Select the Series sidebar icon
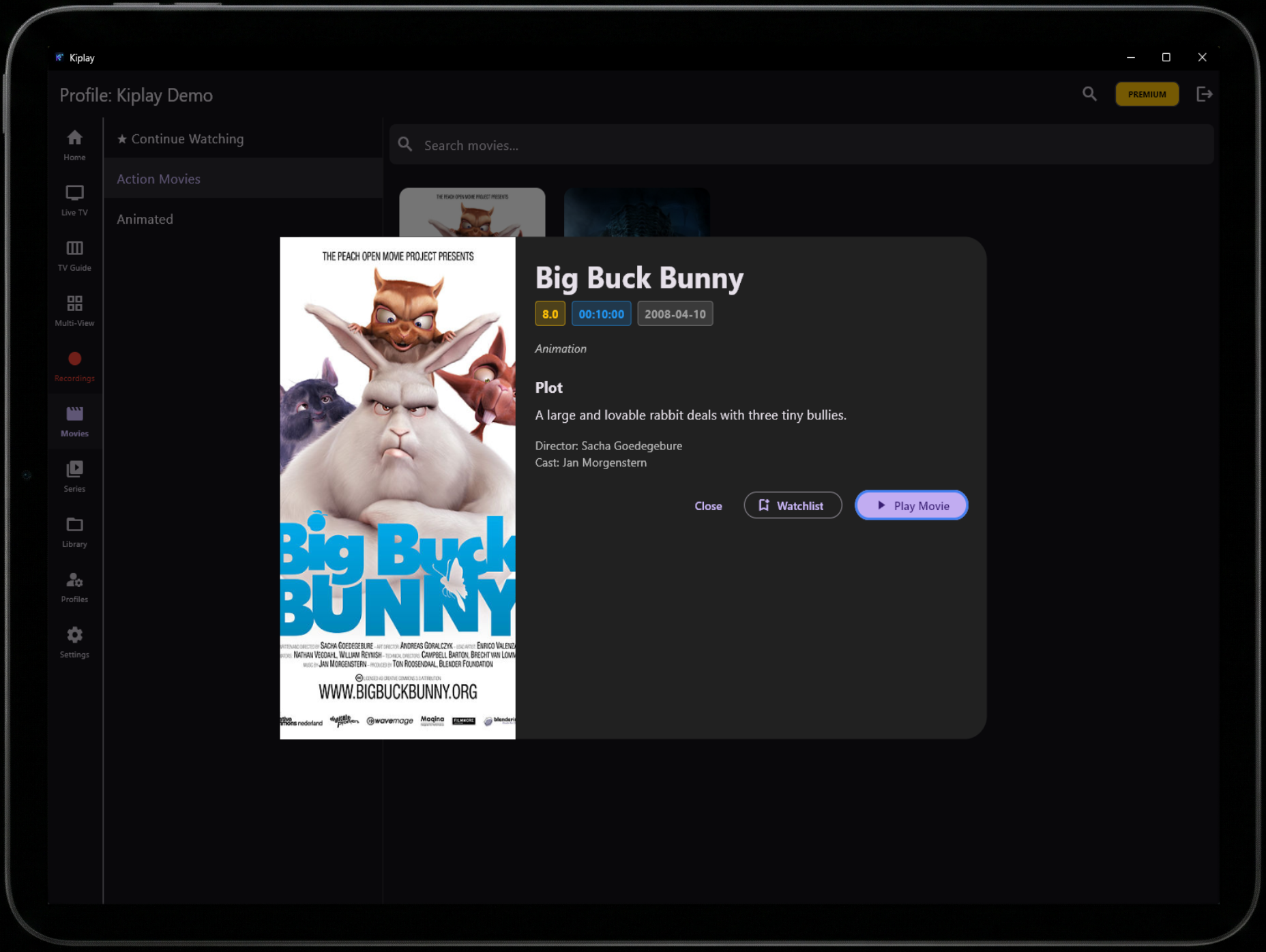The height and width of the screenshot is (952, 1266). click(74, 476)
